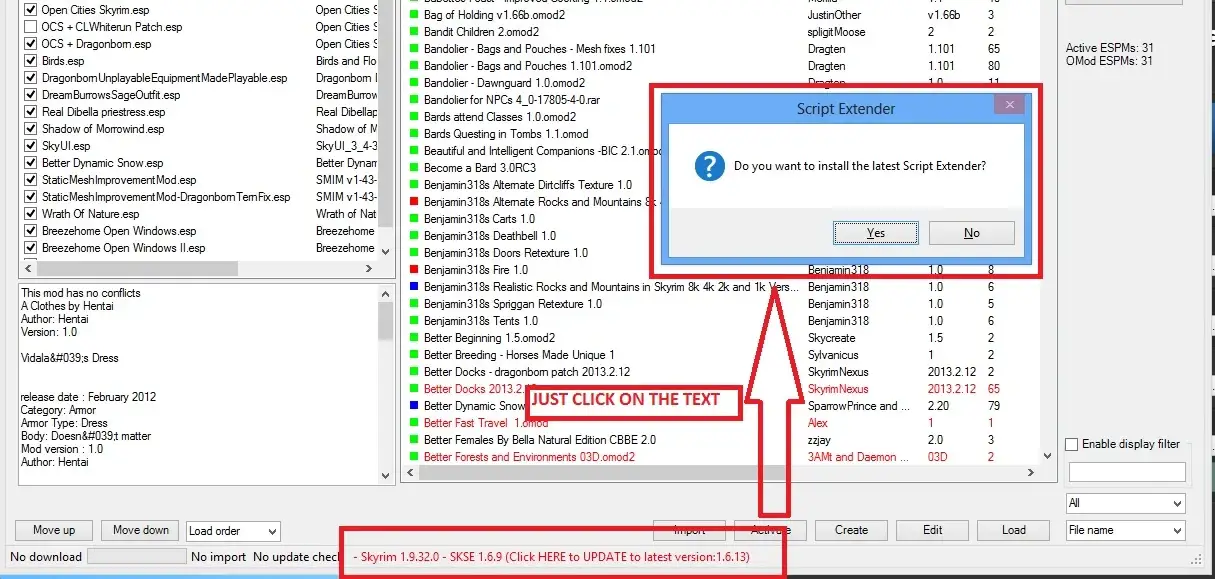Click the blue question mark dialog icon
Viewport: 1215px width, 579px height.
(x=709, y=166)
